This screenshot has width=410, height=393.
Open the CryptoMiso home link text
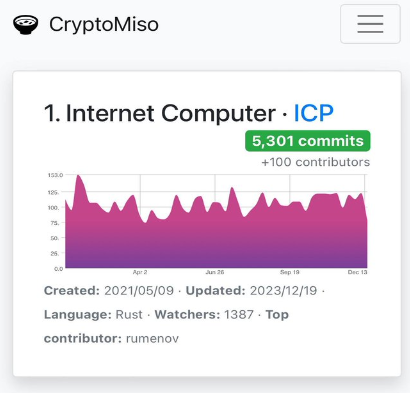(x=104, y=25)
